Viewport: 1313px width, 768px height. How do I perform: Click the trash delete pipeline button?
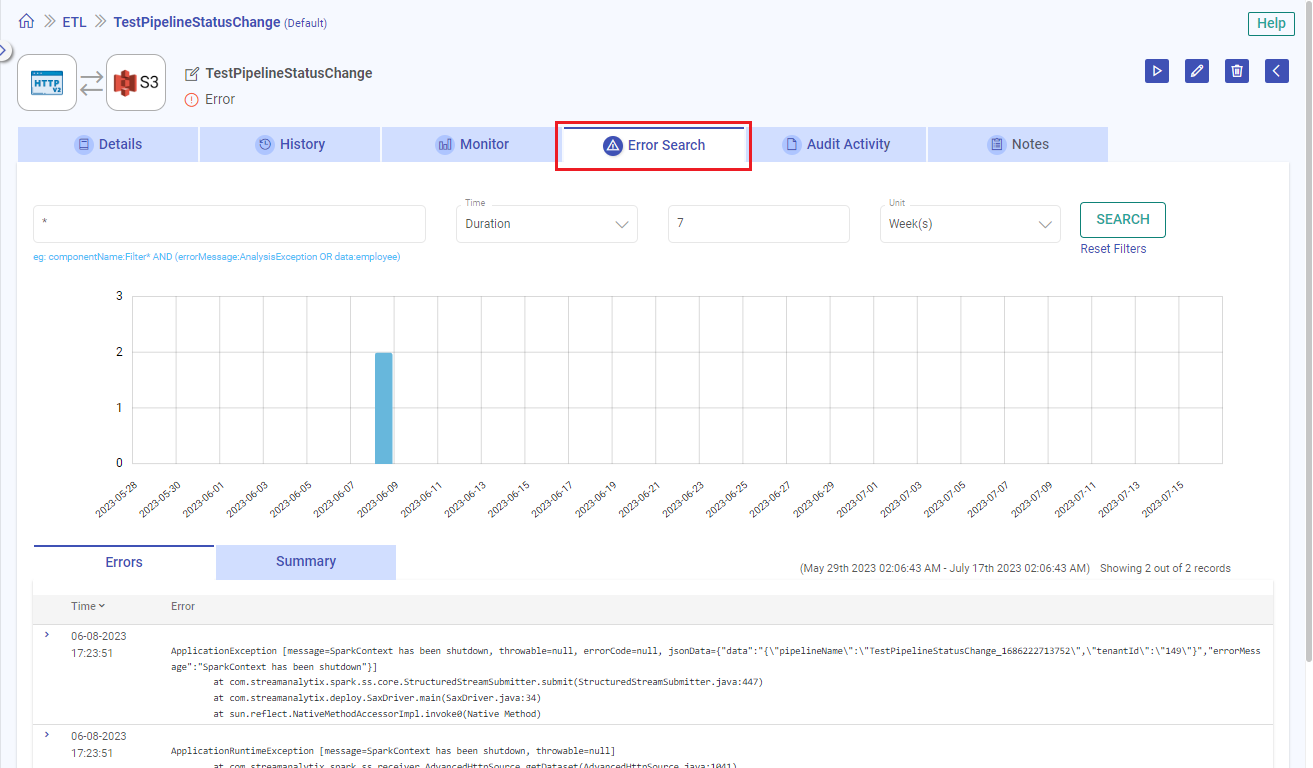point(1237,70)
